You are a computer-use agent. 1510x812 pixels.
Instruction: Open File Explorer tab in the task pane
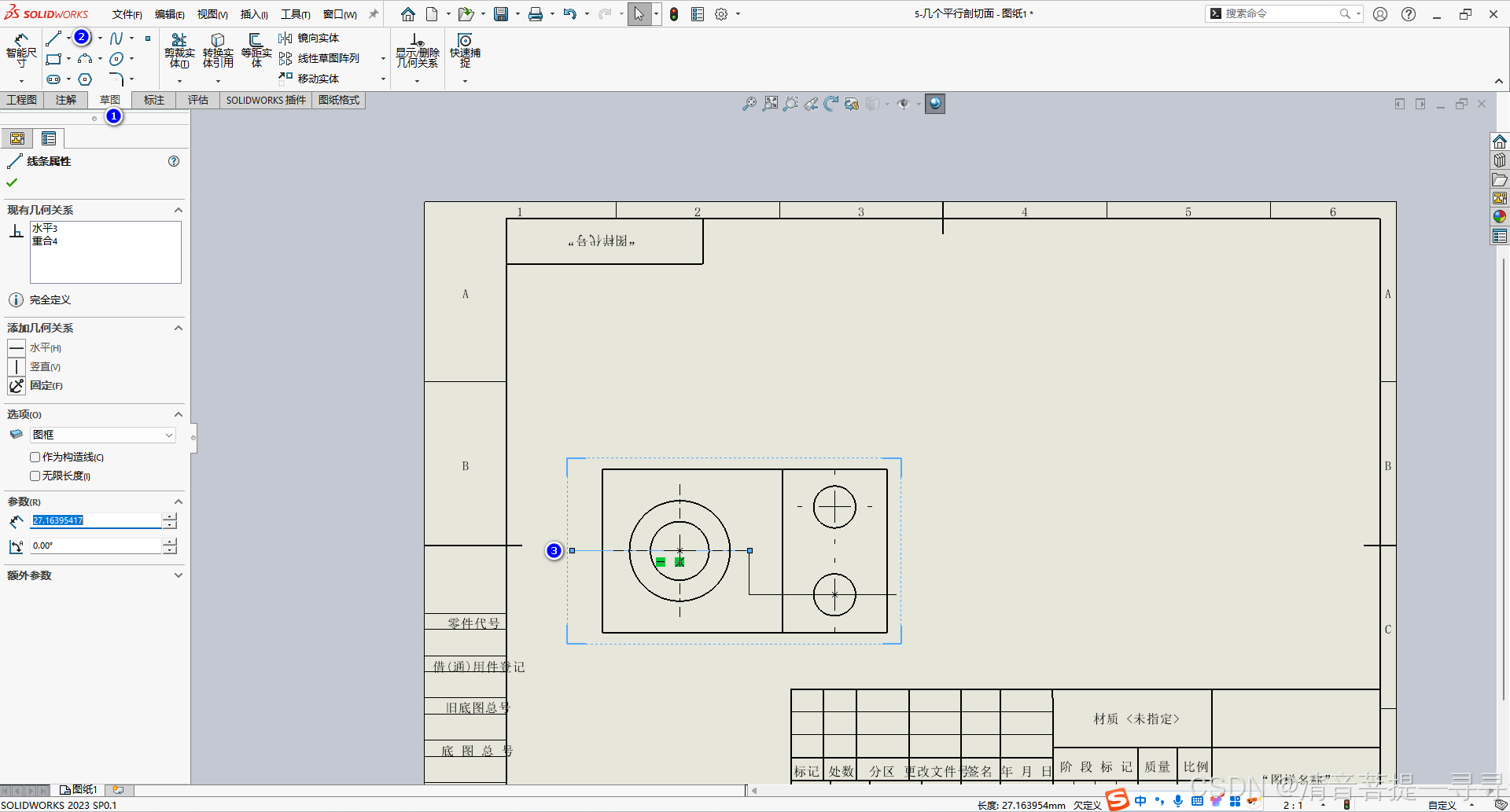1500,179
